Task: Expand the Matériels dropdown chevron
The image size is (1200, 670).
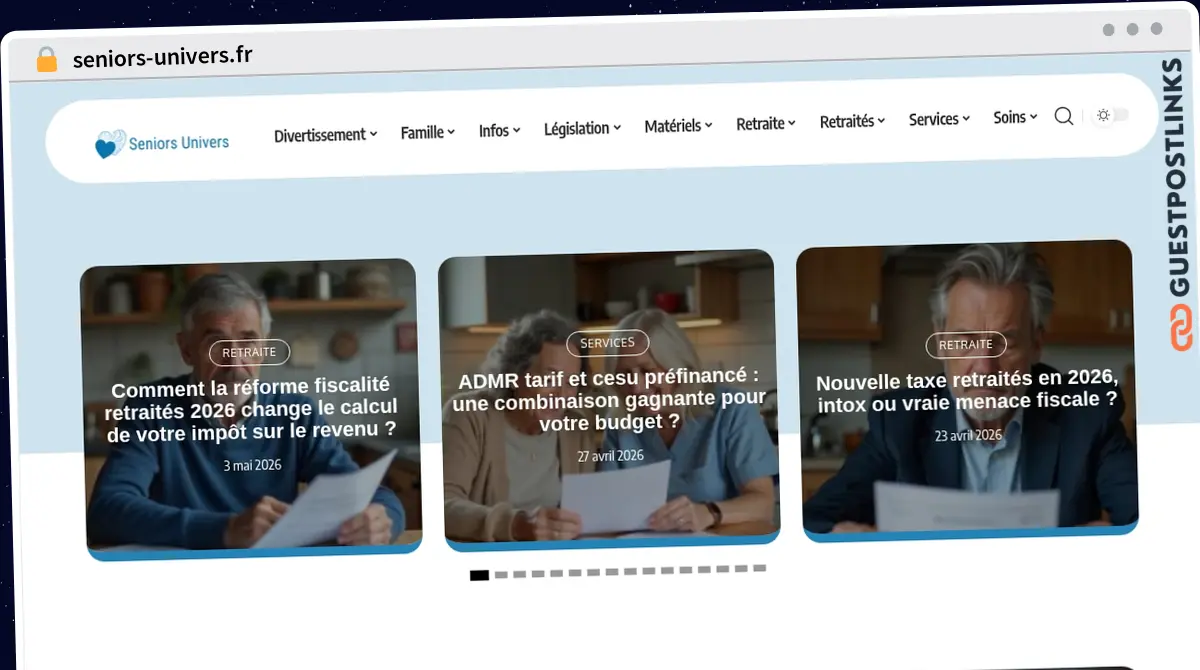Action: 708,125
